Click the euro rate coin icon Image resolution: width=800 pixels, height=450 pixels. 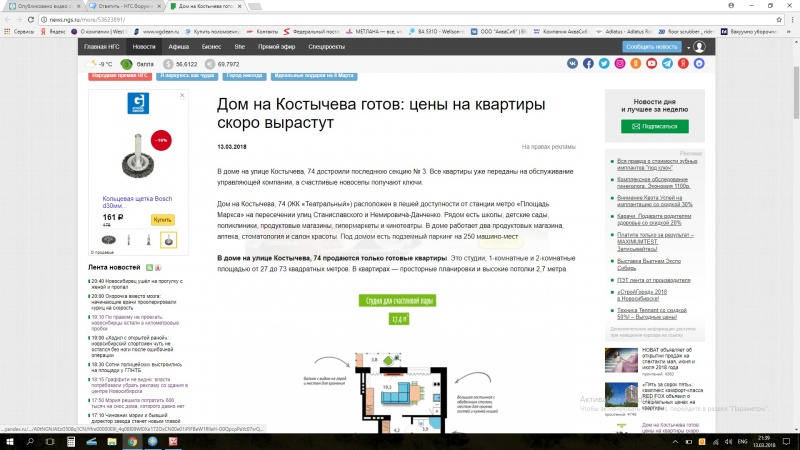click(x=210, y=64)
